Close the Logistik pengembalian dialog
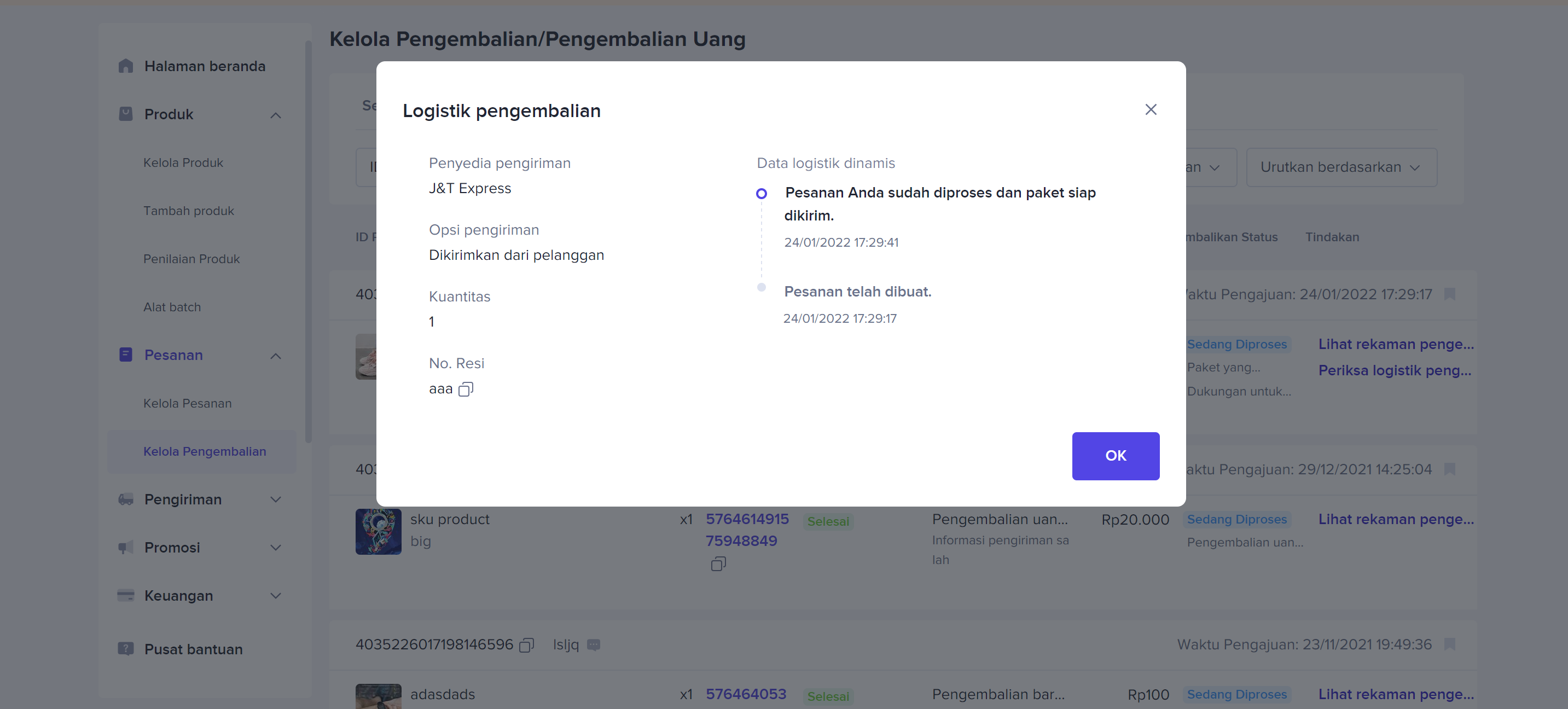Screen dimensions: 1568x709 pyautogui.click(x=1150, y=109)
